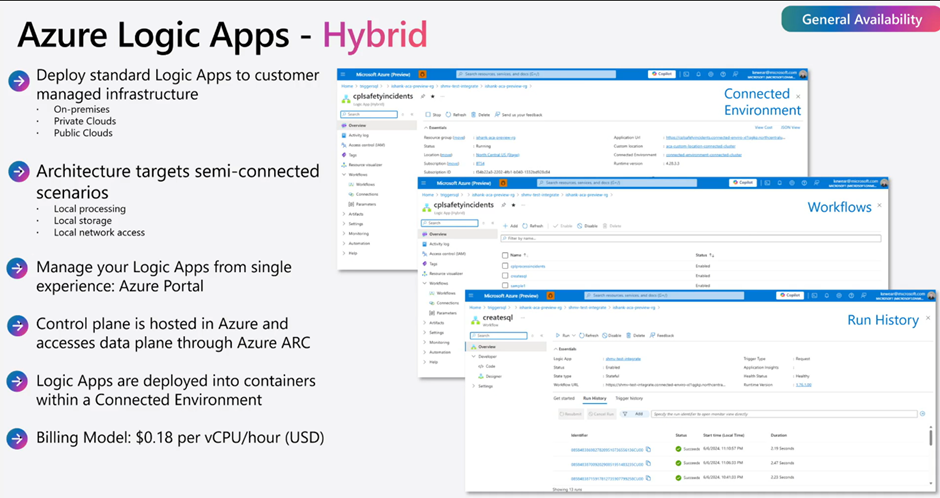Open hamburger menu in Run History window
Screen dimensions: 940x498
[x=471, y=295]
